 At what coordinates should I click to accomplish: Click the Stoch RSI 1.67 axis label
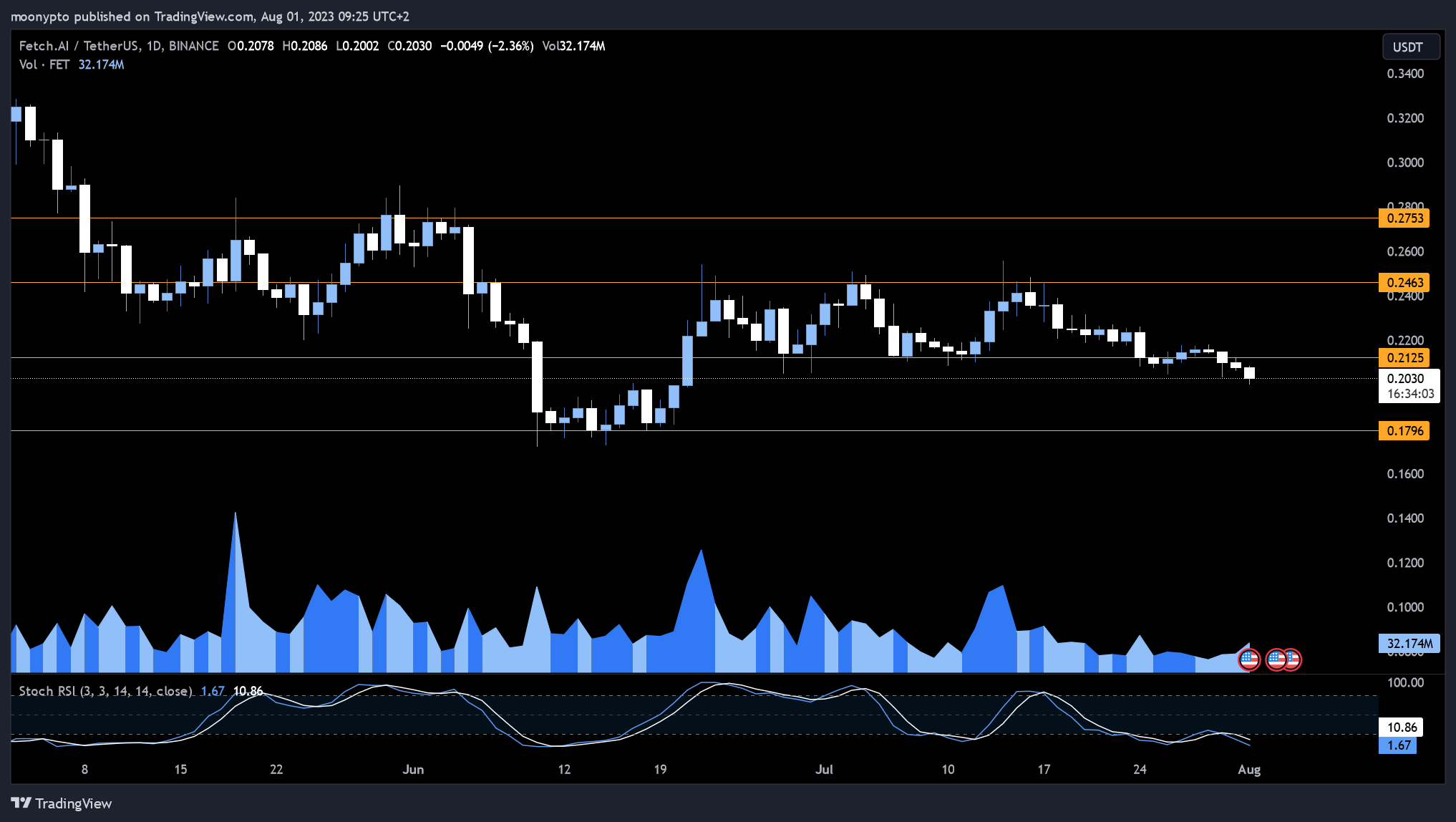click(1398, 745)
